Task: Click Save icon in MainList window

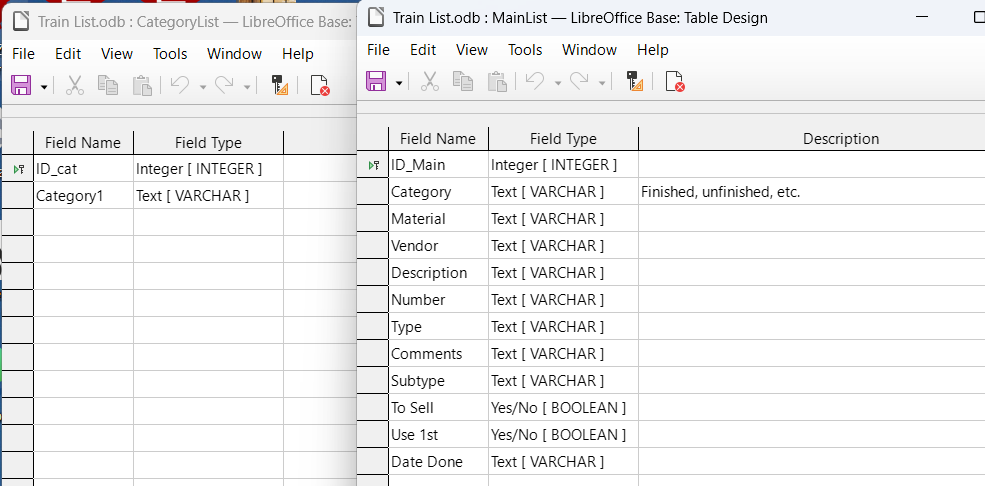Action: (376, 81)
